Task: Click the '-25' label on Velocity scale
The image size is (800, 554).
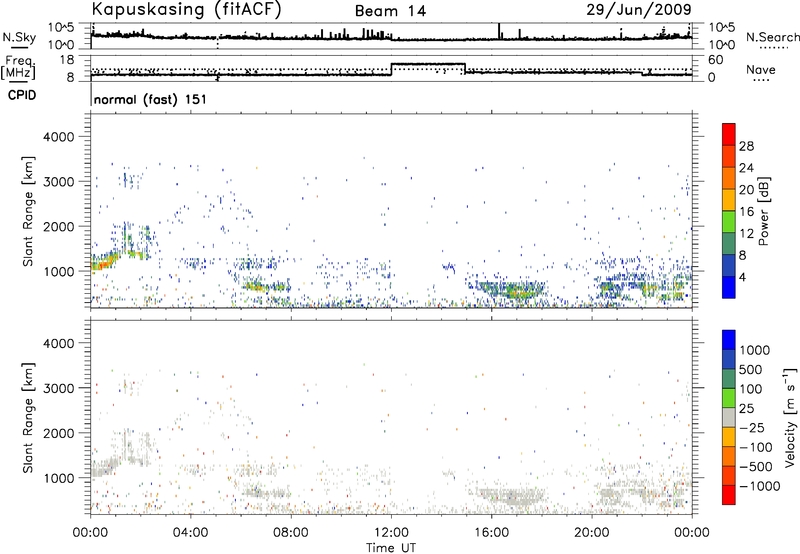Action: [752, 428]
